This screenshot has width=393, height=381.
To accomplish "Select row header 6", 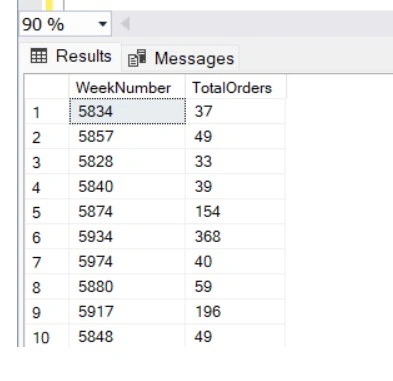I will [47, 236].
